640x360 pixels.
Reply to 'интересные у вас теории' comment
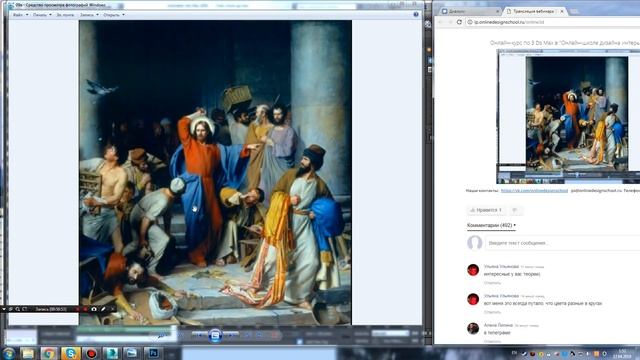click(492, 282)
